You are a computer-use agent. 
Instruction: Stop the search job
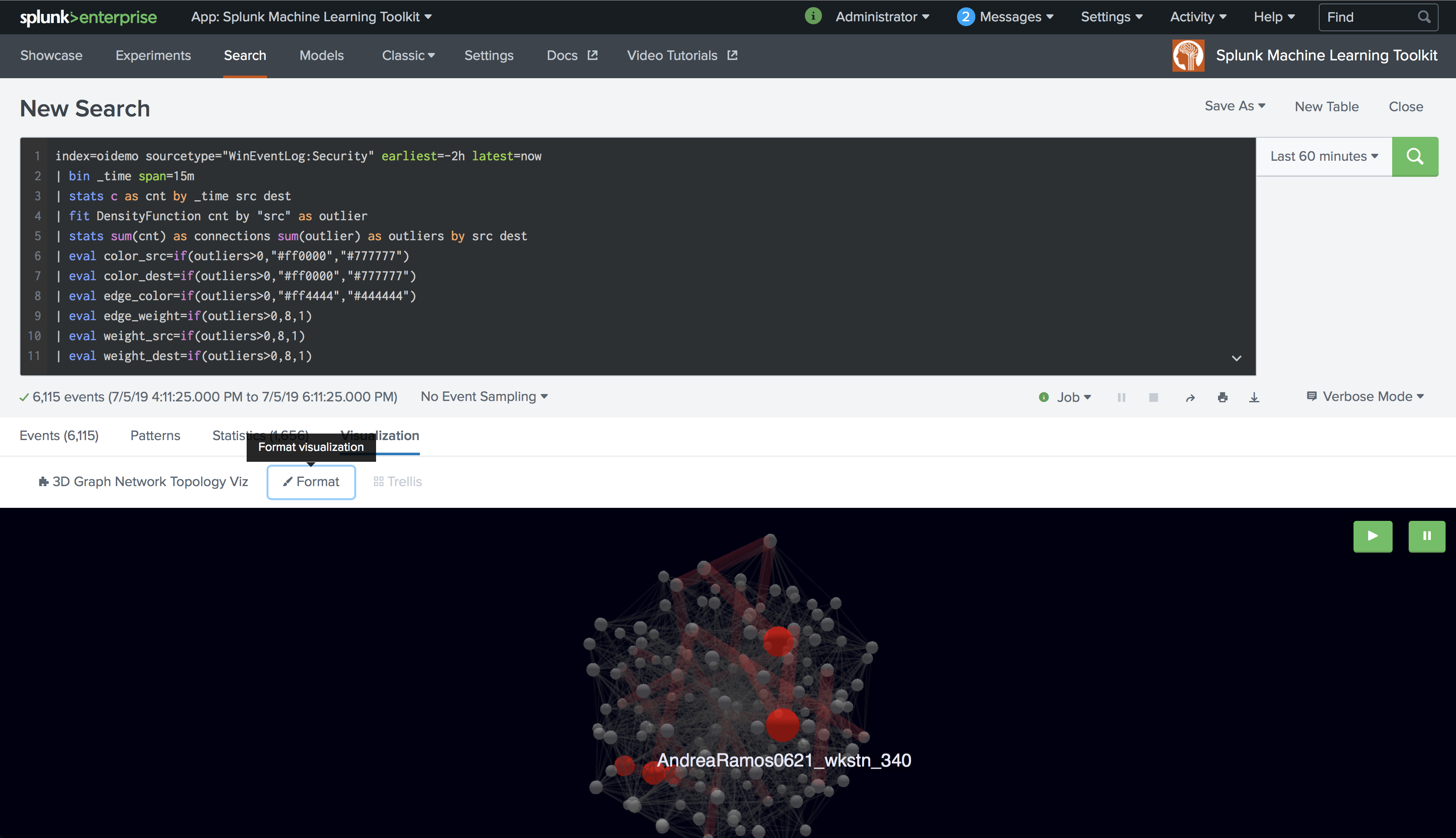pyautogui.click(x=1153, y=397)
